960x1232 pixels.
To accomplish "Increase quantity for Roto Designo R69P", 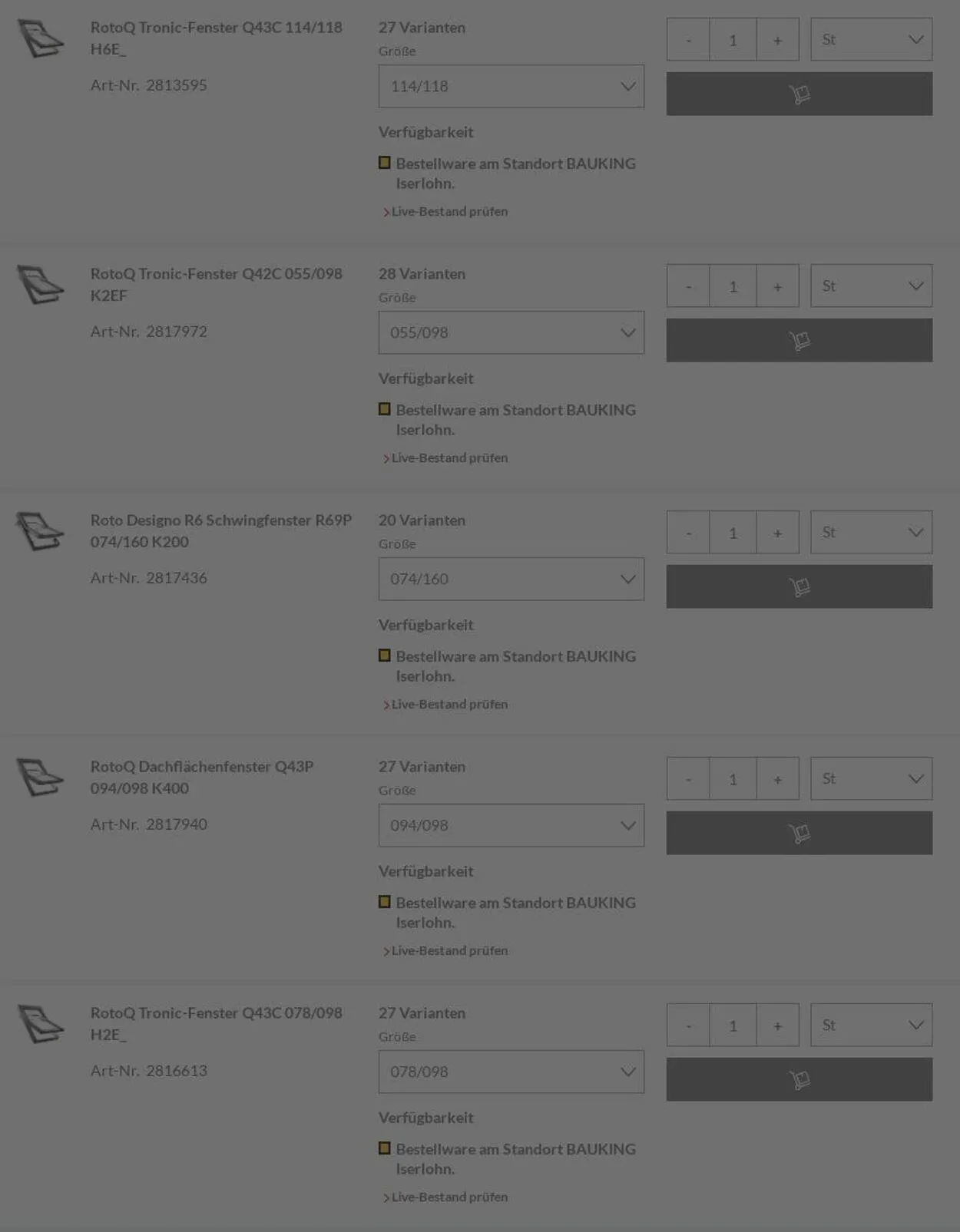I will point(777,533).
